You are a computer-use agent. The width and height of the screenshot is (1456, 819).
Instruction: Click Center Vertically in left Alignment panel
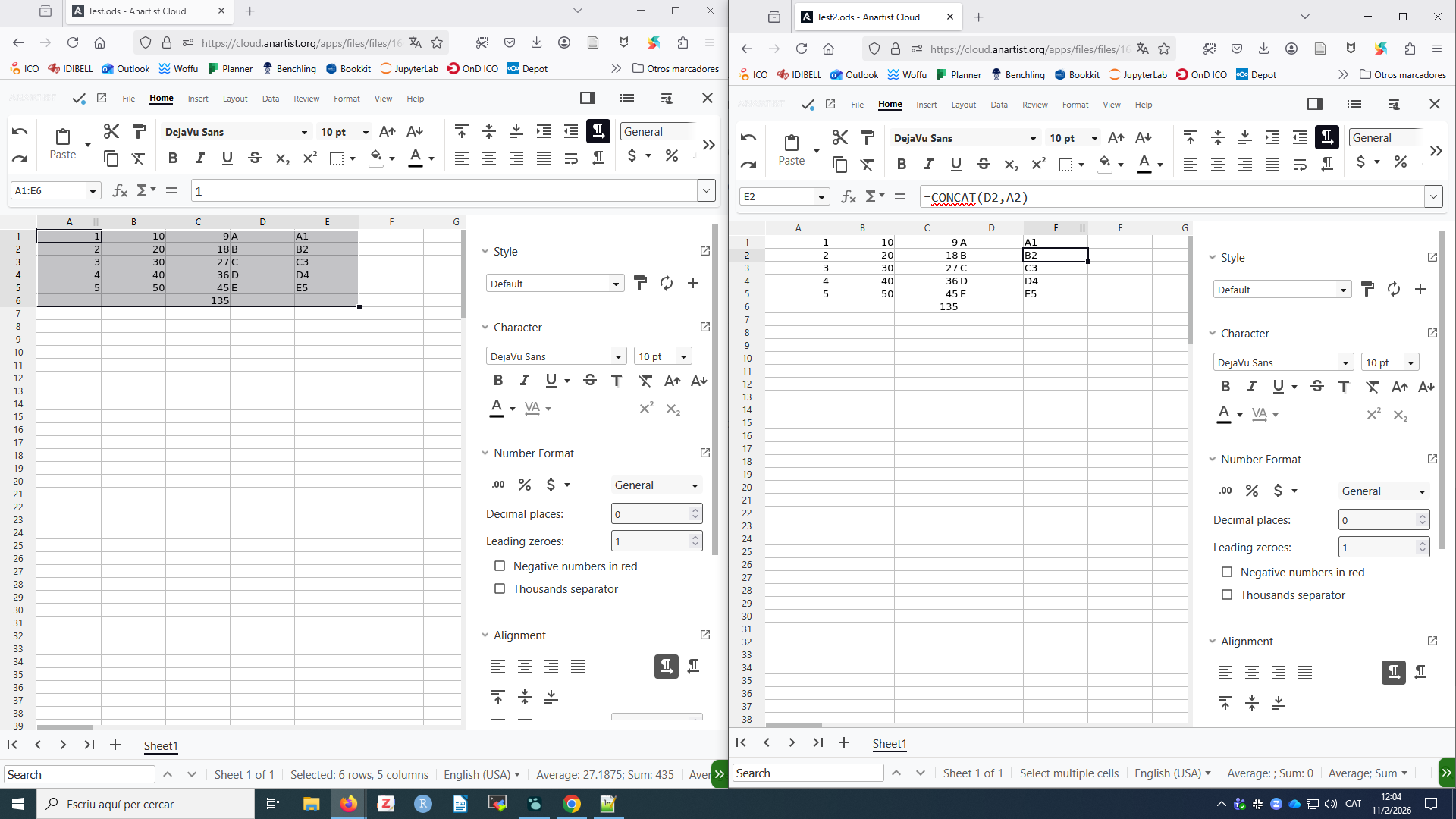pos(525,696)
